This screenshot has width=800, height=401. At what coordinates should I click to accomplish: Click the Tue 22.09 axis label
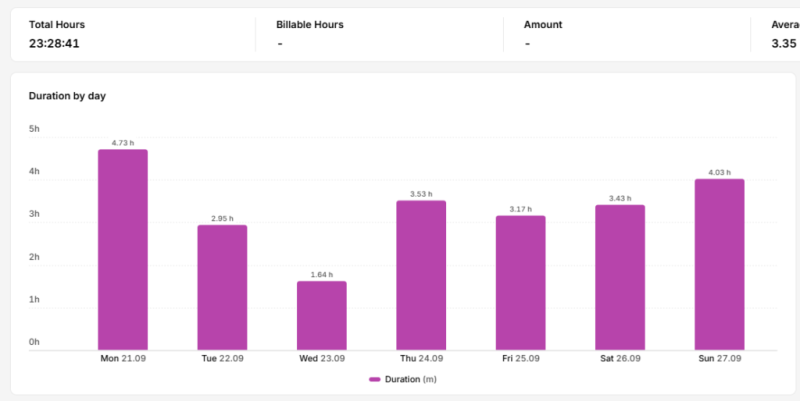point(222,359)
